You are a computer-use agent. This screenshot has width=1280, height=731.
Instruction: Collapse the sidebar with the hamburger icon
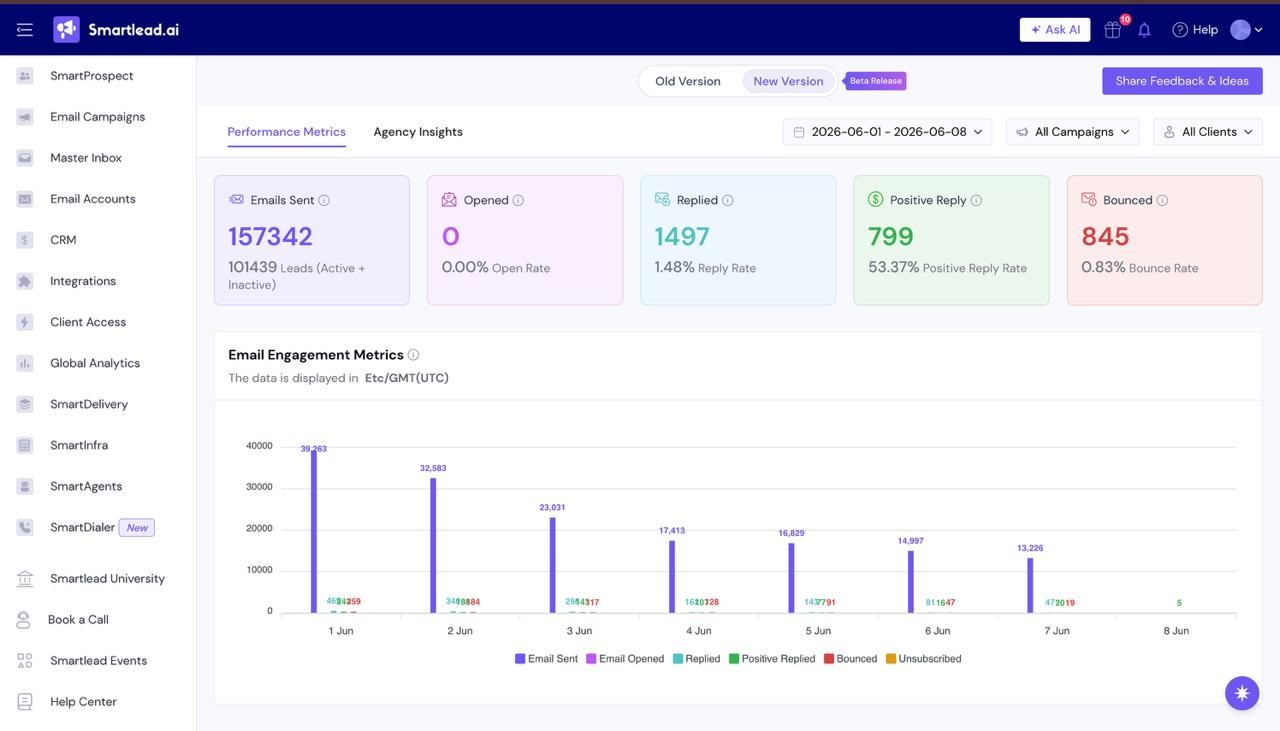(x=25, y=30)
